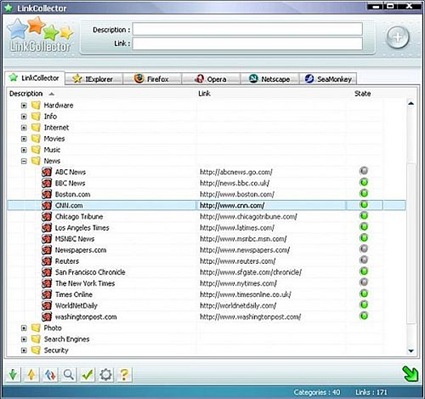
Task: Click the WorldNetDaily bookmark icon
Action: pyautogui.click(x=47, y=305)
